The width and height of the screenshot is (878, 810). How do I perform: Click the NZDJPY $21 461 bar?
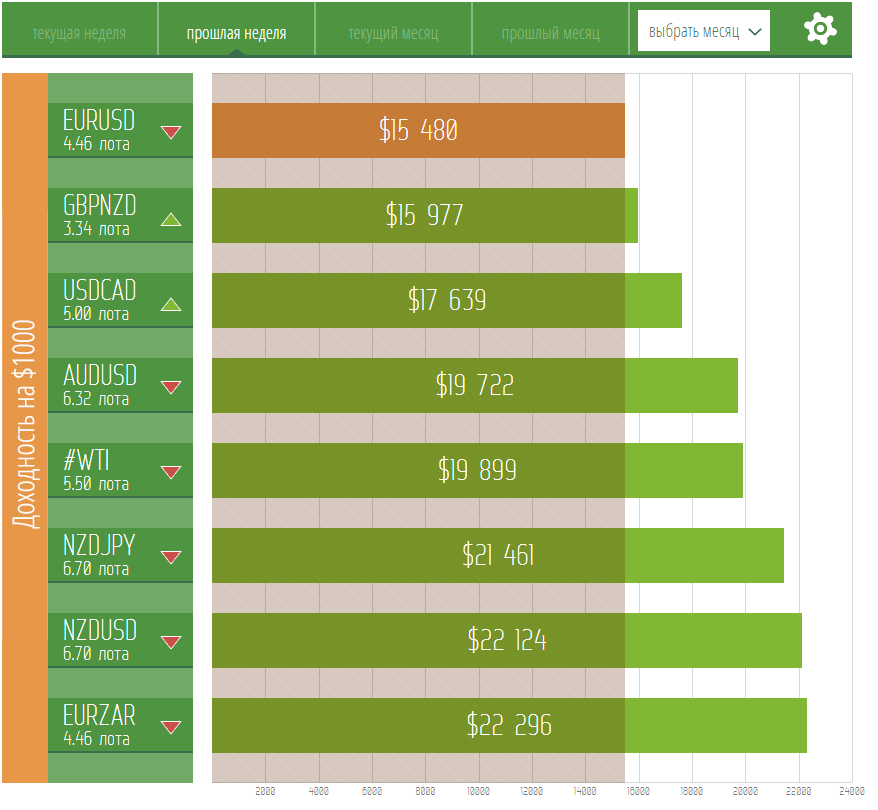tap(497, 555)
